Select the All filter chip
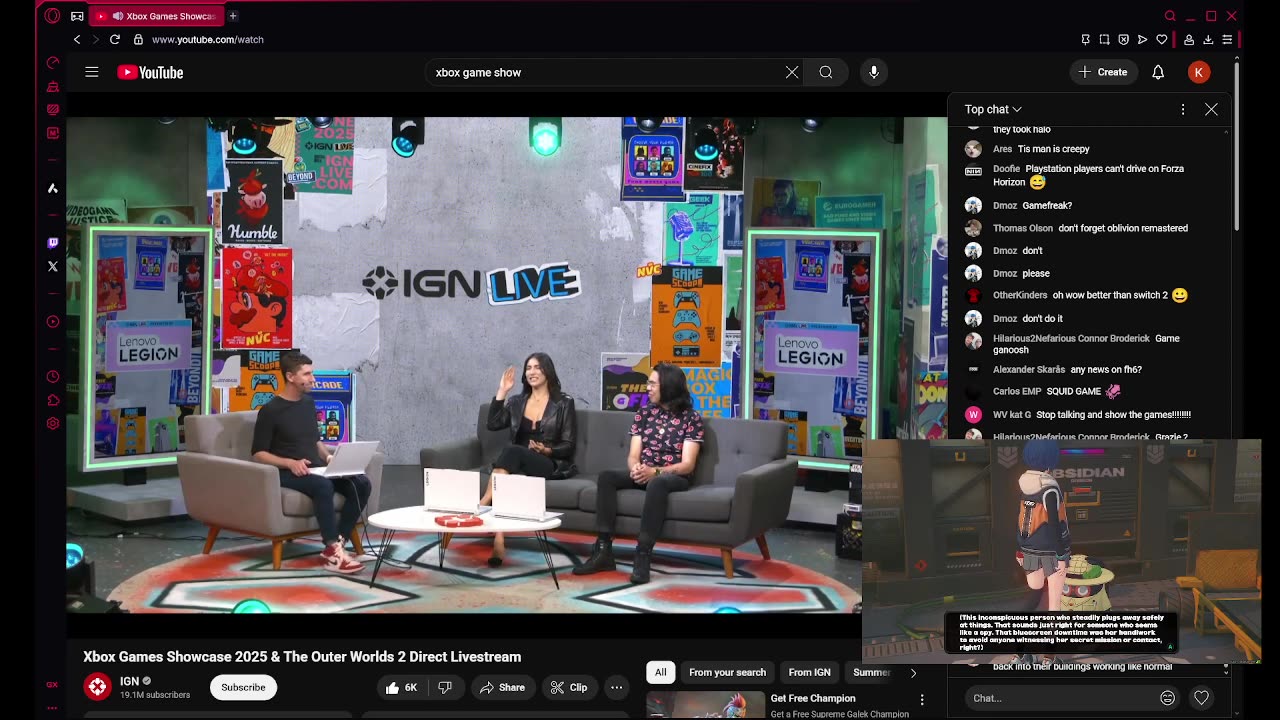This screenshot has height=720, width=1280. [660, 673]
